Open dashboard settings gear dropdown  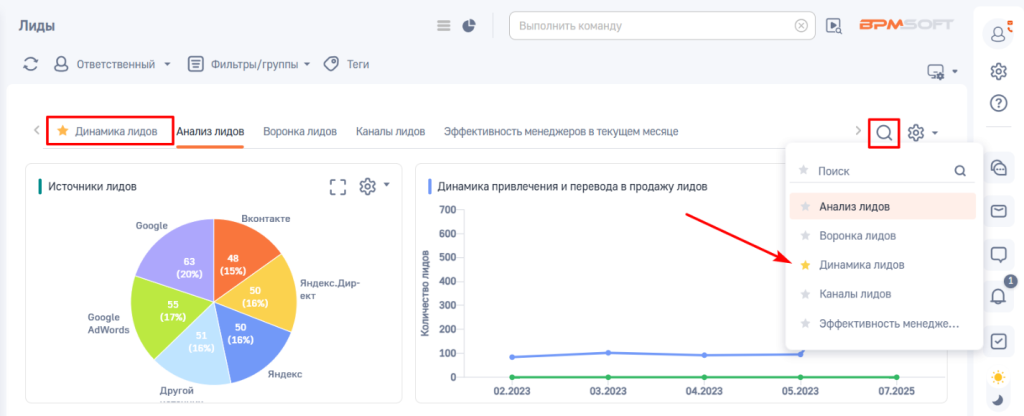(923, 133)
